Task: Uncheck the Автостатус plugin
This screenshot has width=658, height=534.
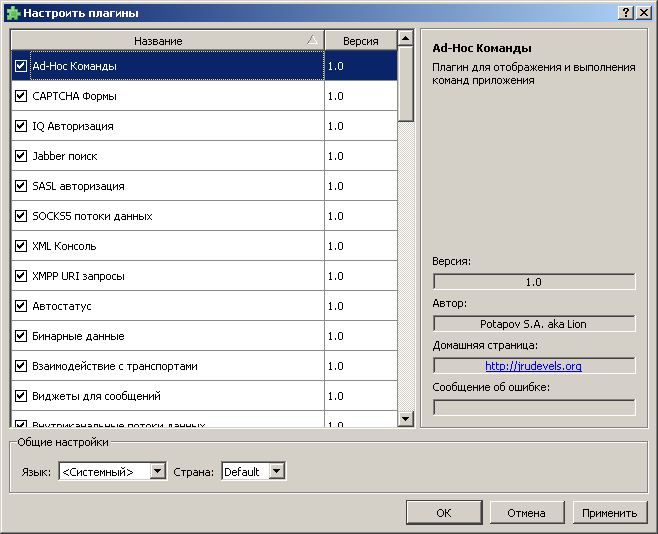Action: pos(21,306)
